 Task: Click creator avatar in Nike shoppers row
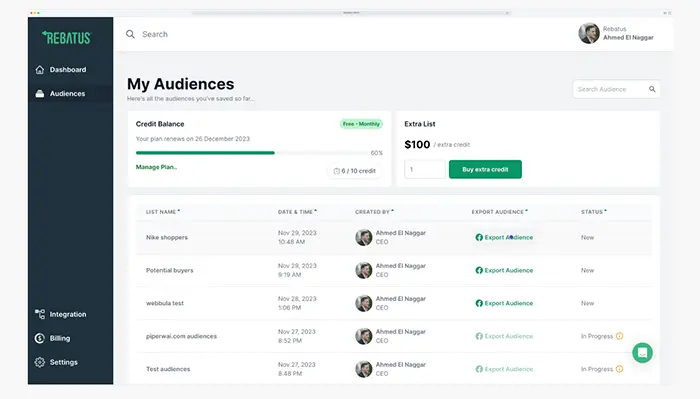pyautogui.click(x=364, y=237)
